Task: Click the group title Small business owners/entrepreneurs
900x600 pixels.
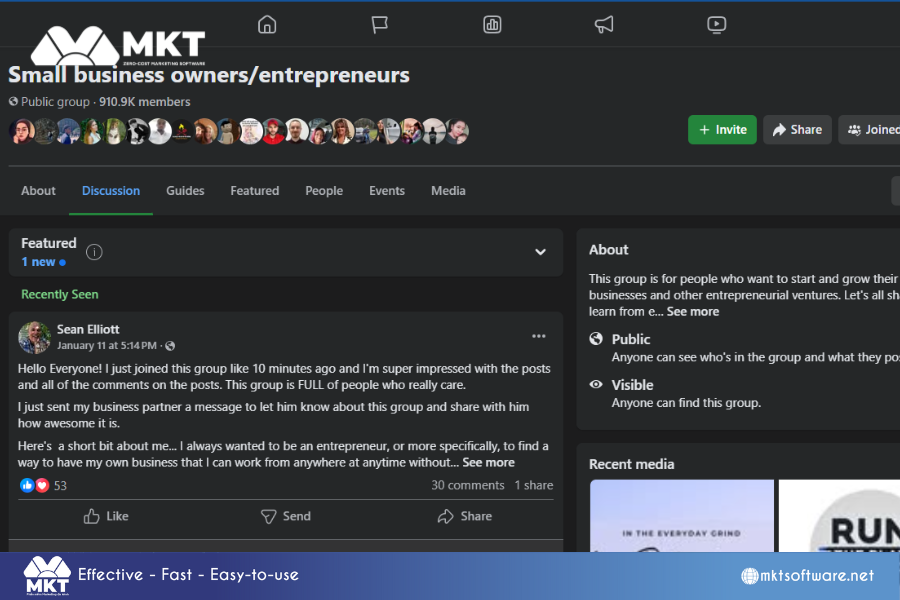Action: point(209,75)
